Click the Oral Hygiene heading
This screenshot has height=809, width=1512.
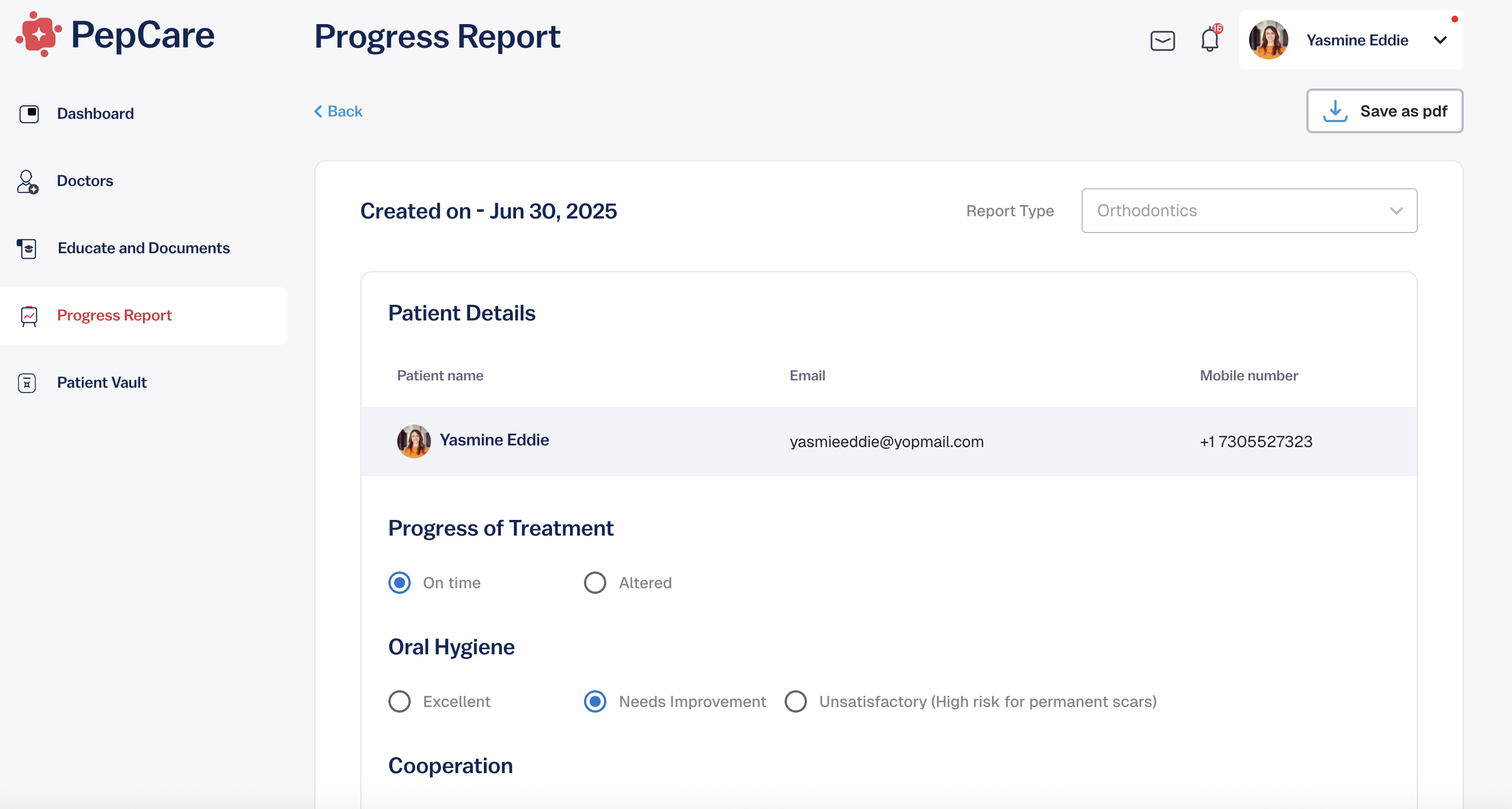point(451,647)
